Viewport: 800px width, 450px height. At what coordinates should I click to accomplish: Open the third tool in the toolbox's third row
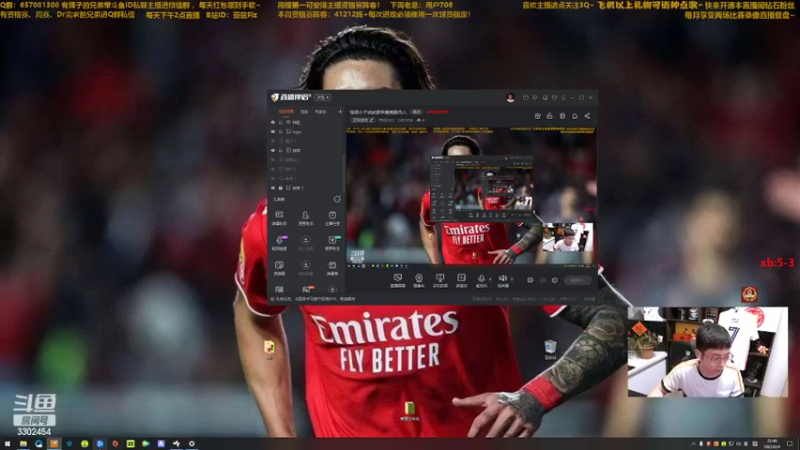tap(332, 268)
